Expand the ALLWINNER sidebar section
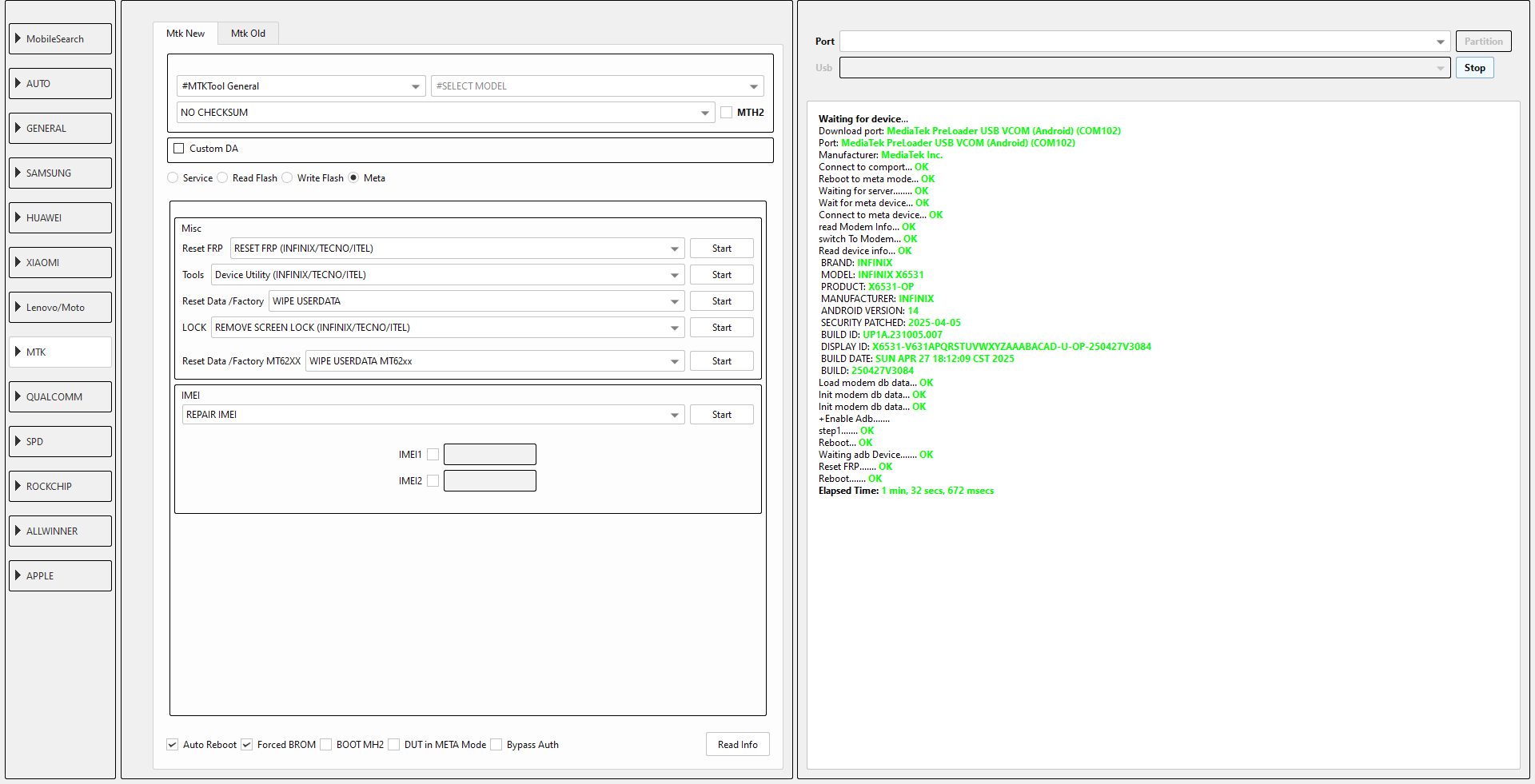Screen dimensions: 1535x784 [x=60, y=531]
